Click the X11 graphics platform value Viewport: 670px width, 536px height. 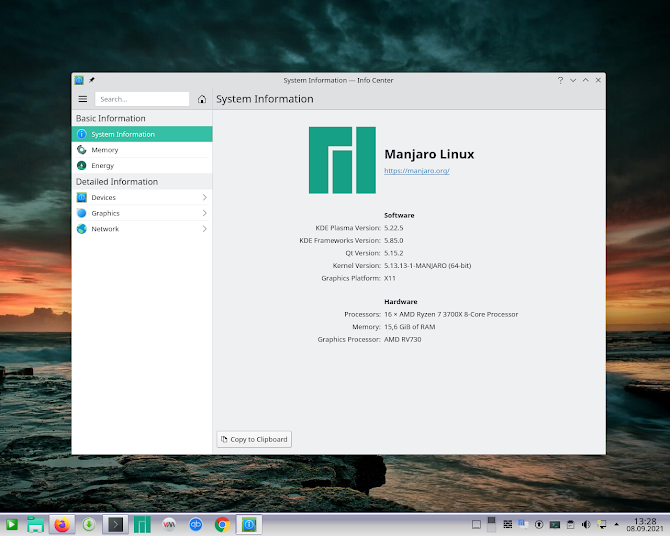click(x=390, y=278)
